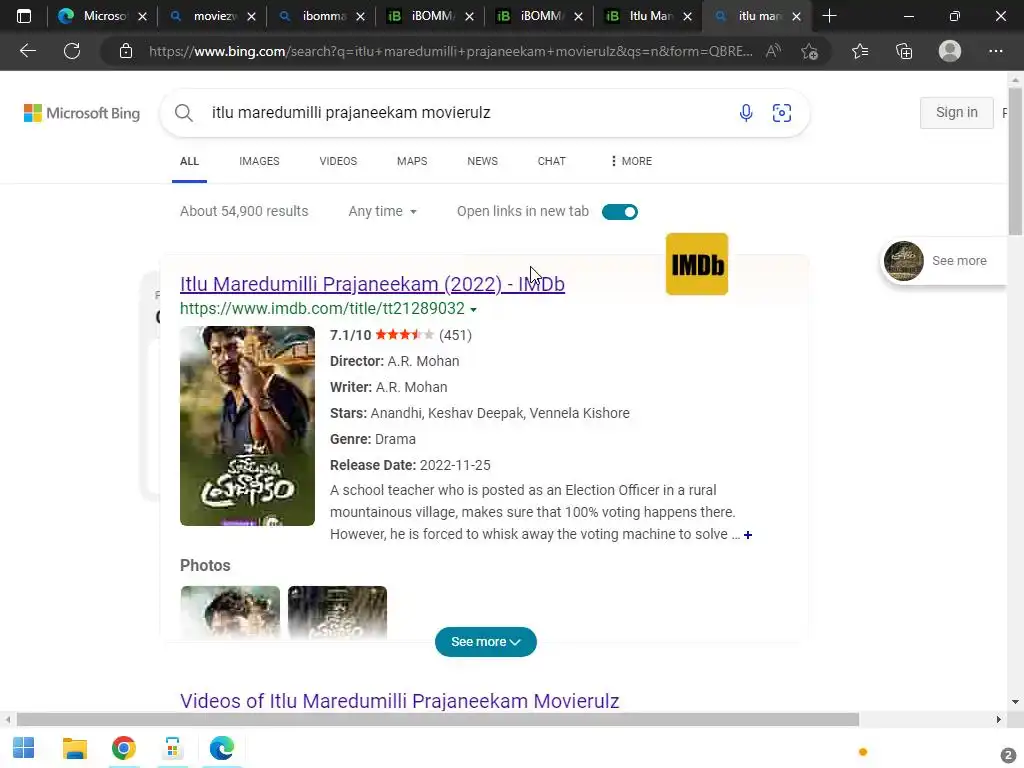The height and width of the screenshot is (768, 1024).
Task: Expand the full movie description plus
Action: point(748,535)
